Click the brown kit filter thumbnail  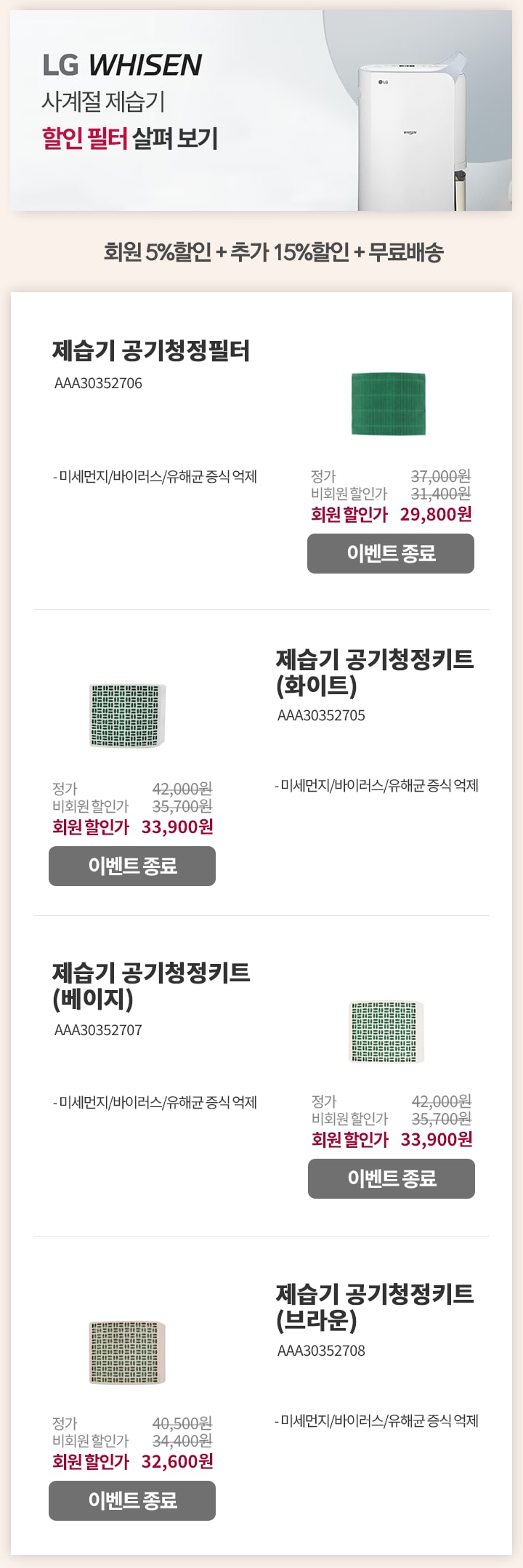128,1352
